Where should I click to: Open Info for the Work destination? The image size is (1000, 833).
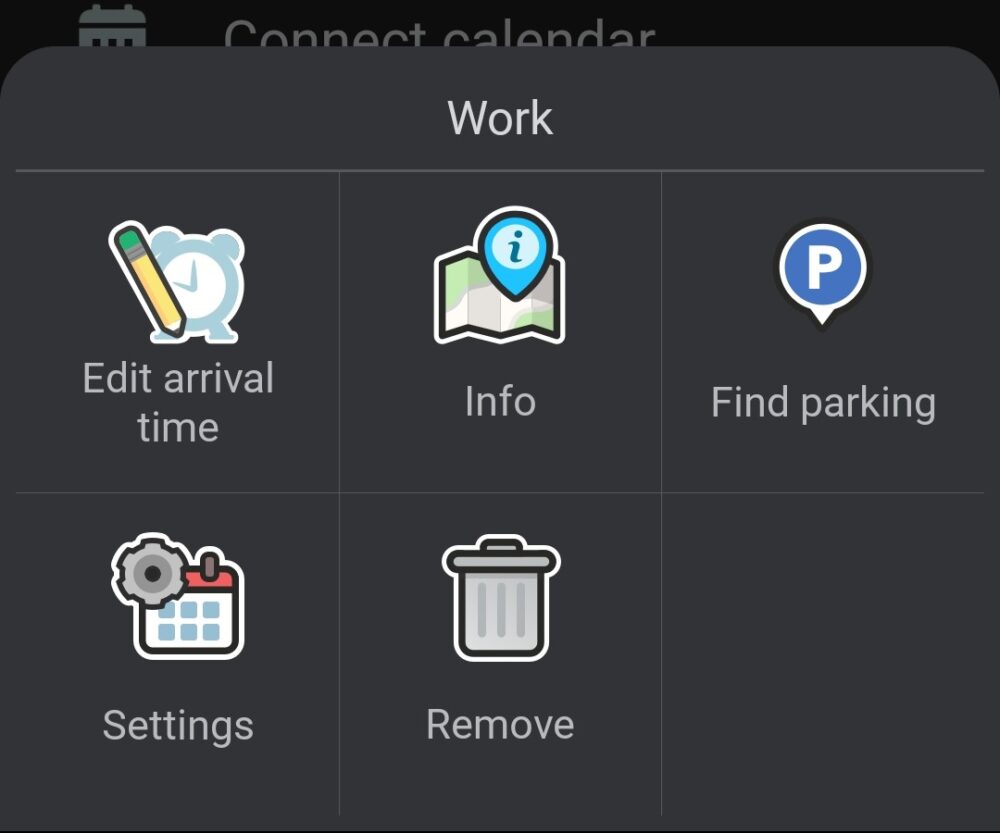(x=499, y=330)
